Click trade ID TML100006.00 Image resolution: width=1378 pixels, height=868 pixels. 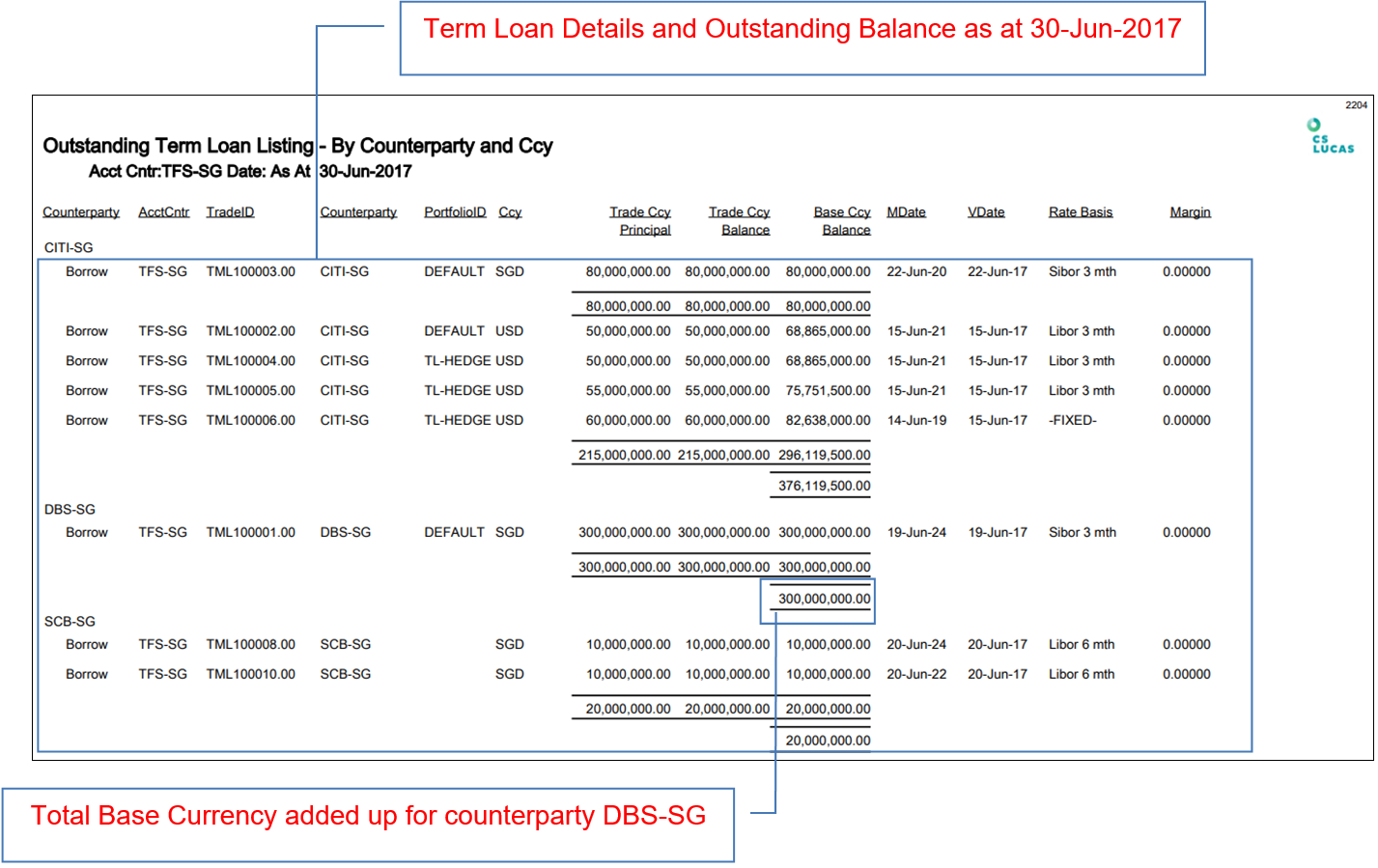[x=250, y=421]
